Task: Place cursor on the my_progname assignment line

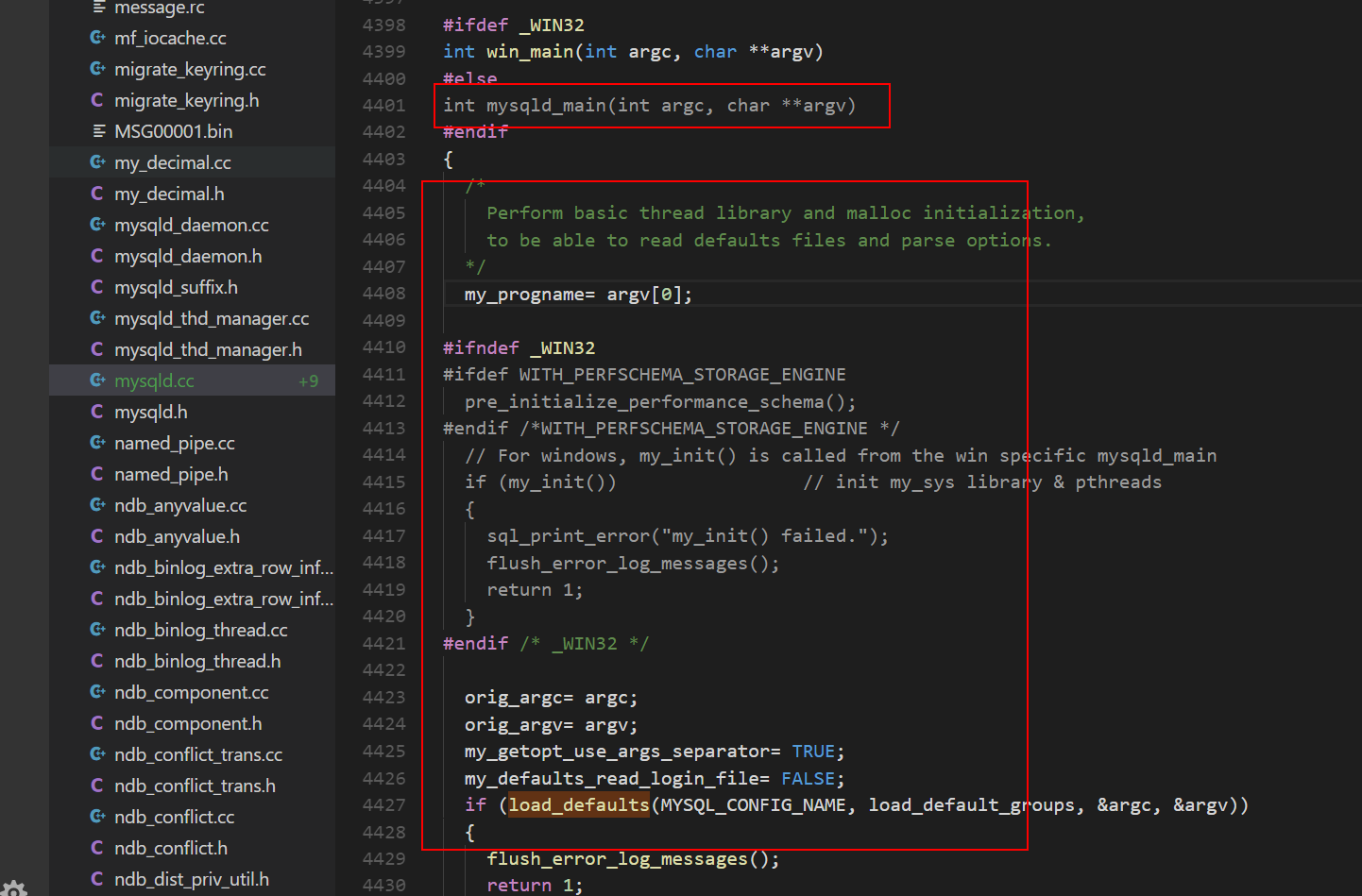Action: (x=578, y=294)
